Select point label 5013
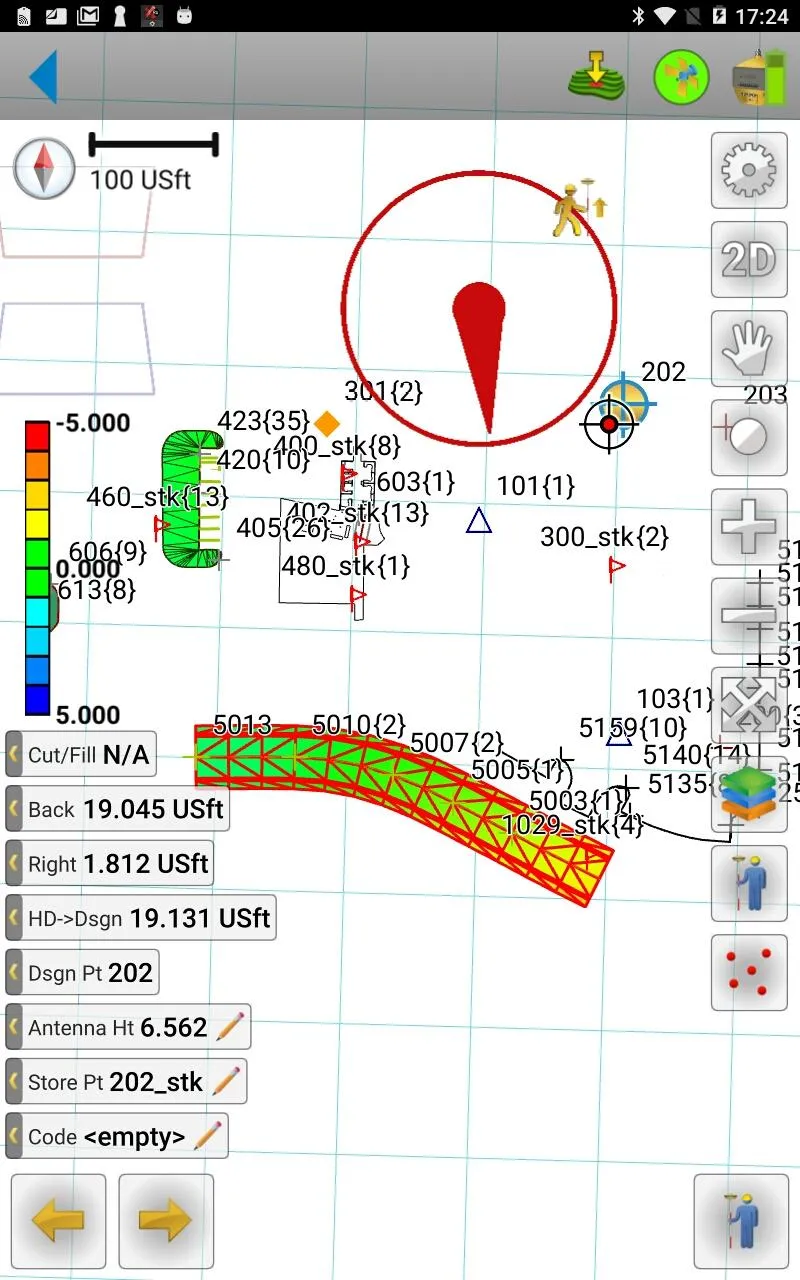800x1280 pixels. (243, 725)
